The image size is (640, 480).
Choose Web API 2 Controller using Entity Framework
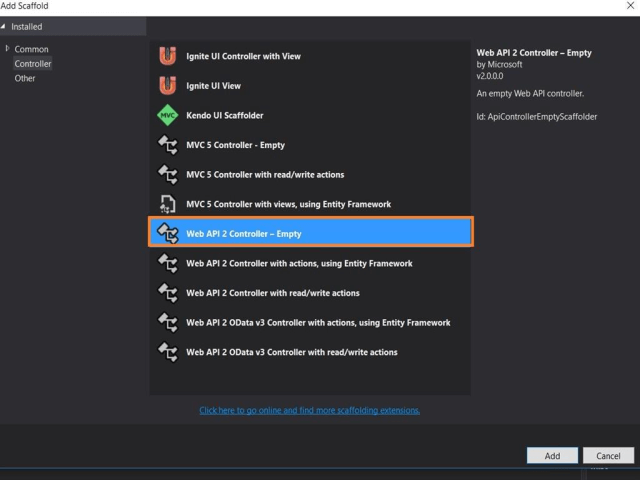coord(299,264)
